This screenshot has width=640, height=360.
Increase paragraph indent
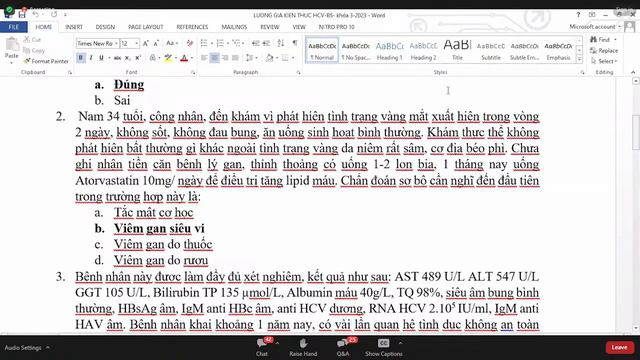click(267, 43)
